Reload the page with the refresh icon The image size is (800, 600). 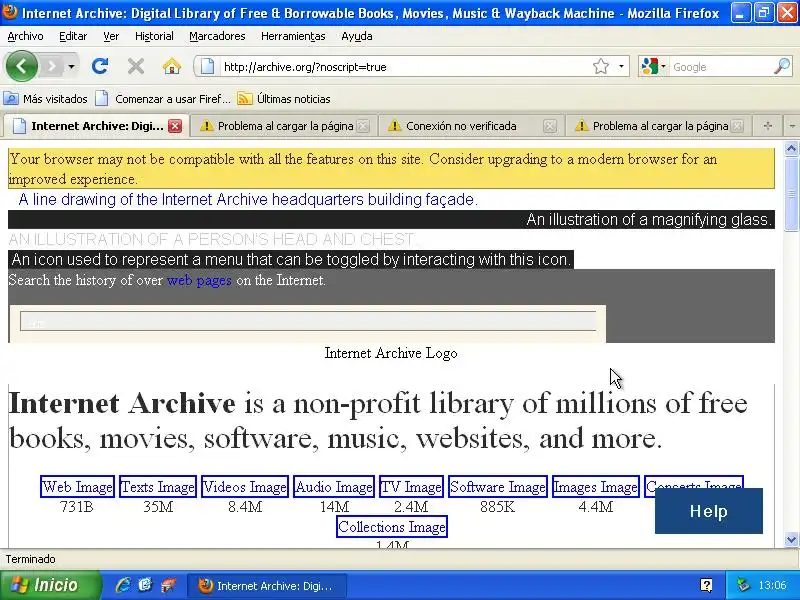[x=99, y=66]
